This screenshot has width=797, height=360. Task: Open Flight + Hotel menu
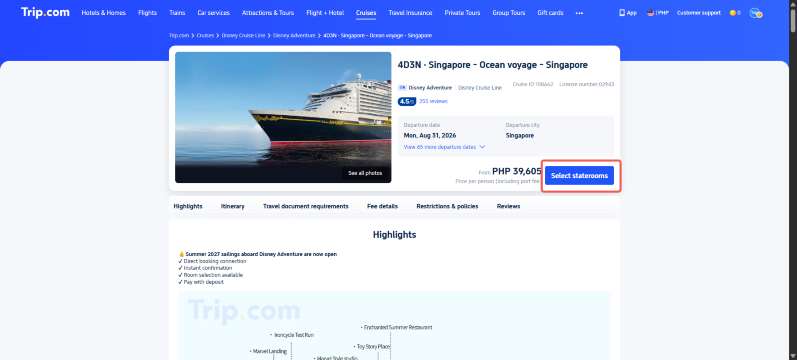tap(325, 13)
